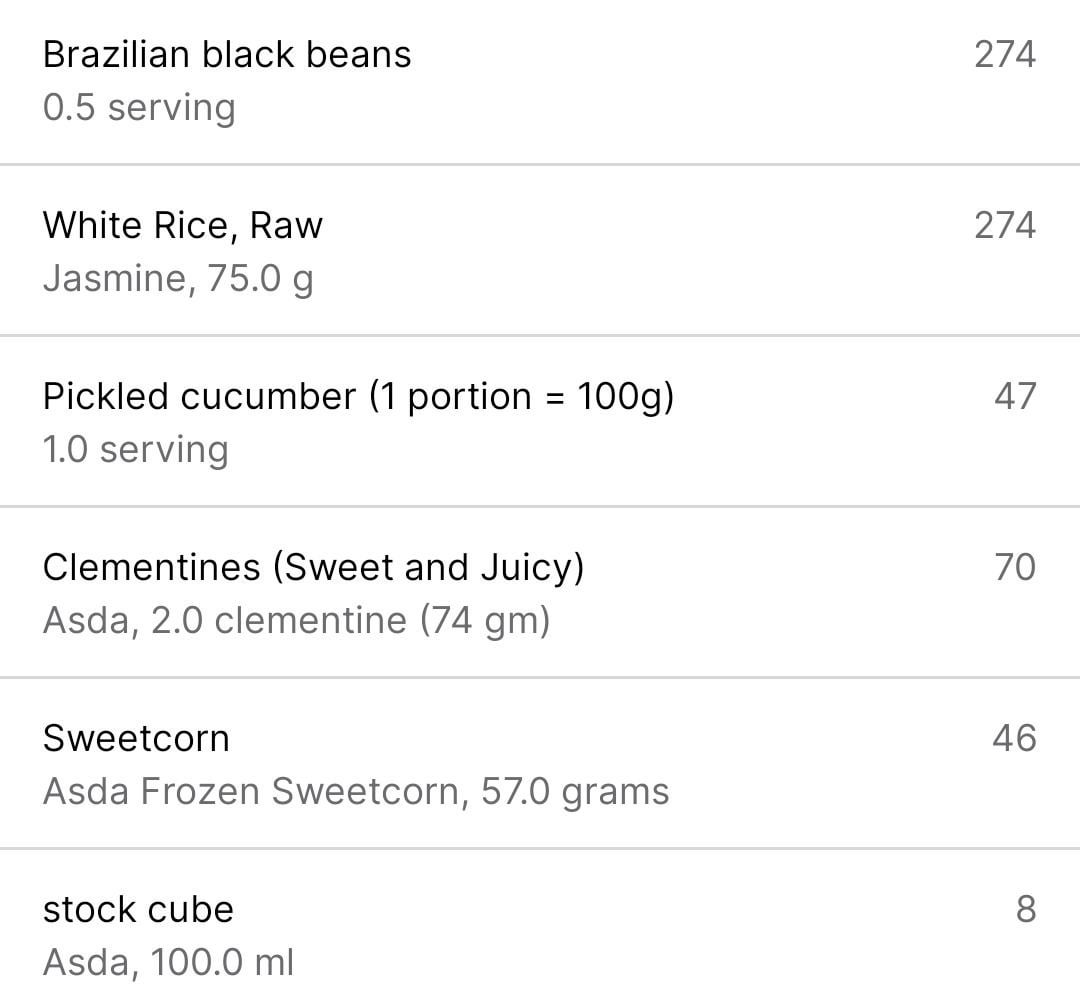Click the 0.5 serving subtitle
Image resolution: width=1080 pixels, height=1006 pixels.
(139, 108)
